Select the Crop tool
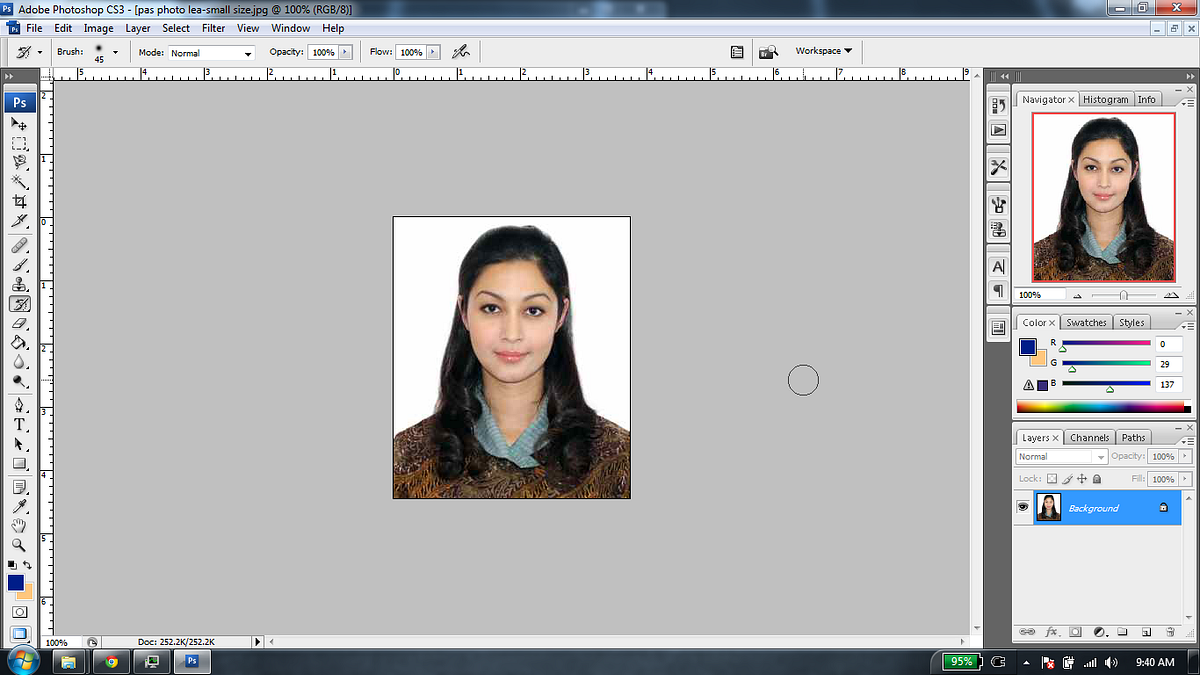Viewport: 1200px width, 675px height. tap(18, 200)
